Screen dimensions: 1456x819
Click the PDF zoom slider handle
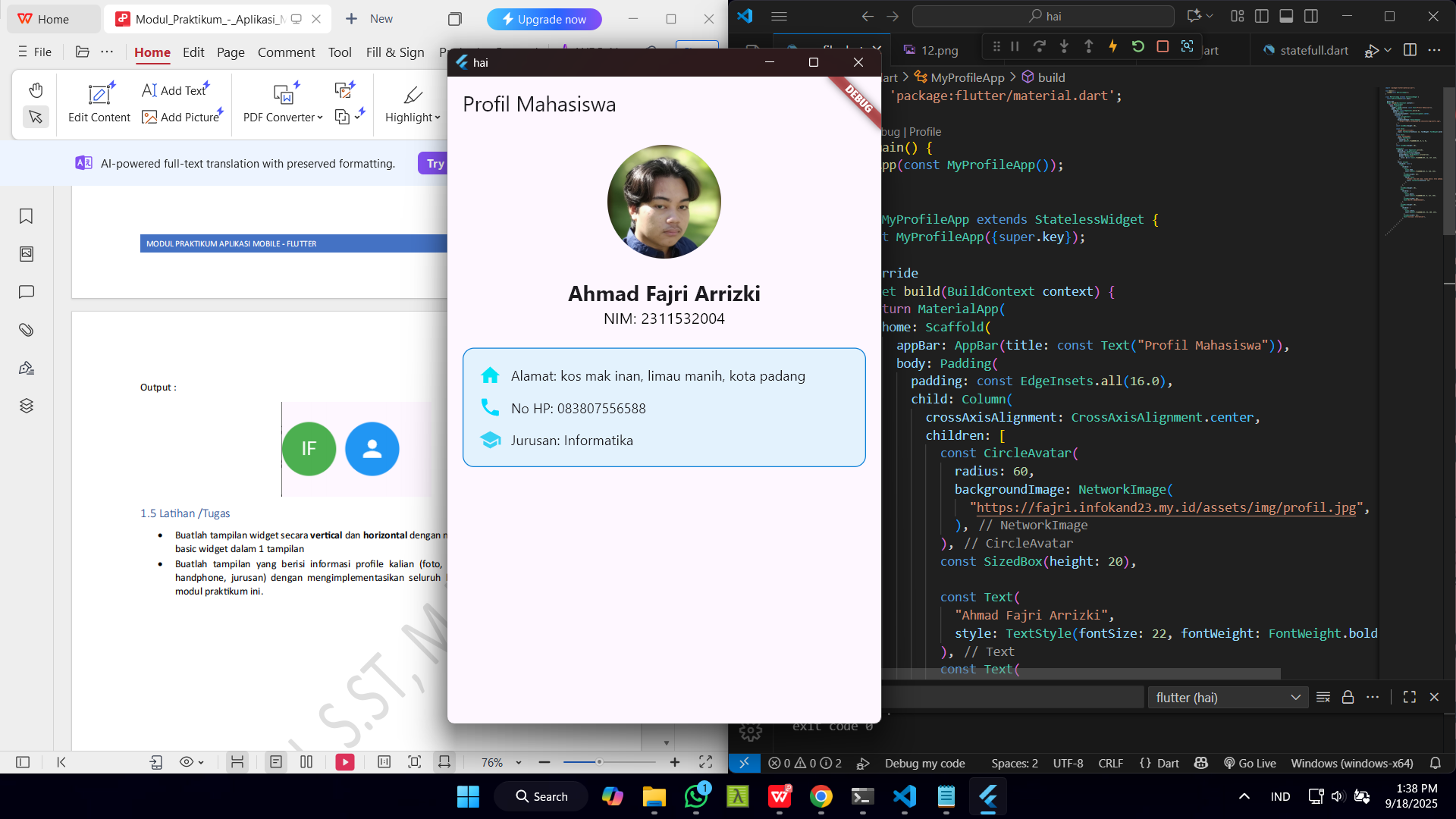pyautogui.click(x=599, y=762)
